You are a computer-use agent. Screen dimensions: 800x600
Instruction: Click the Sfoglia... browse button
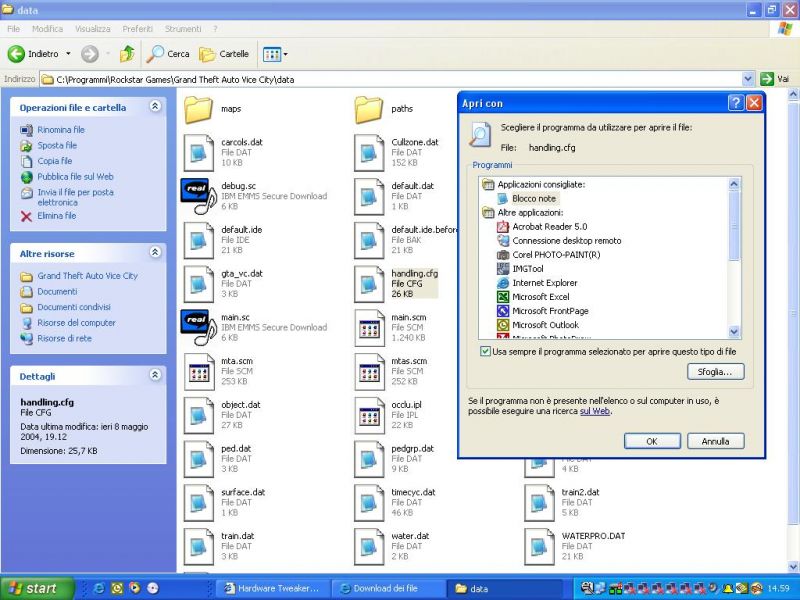click(x=715, y=372)
